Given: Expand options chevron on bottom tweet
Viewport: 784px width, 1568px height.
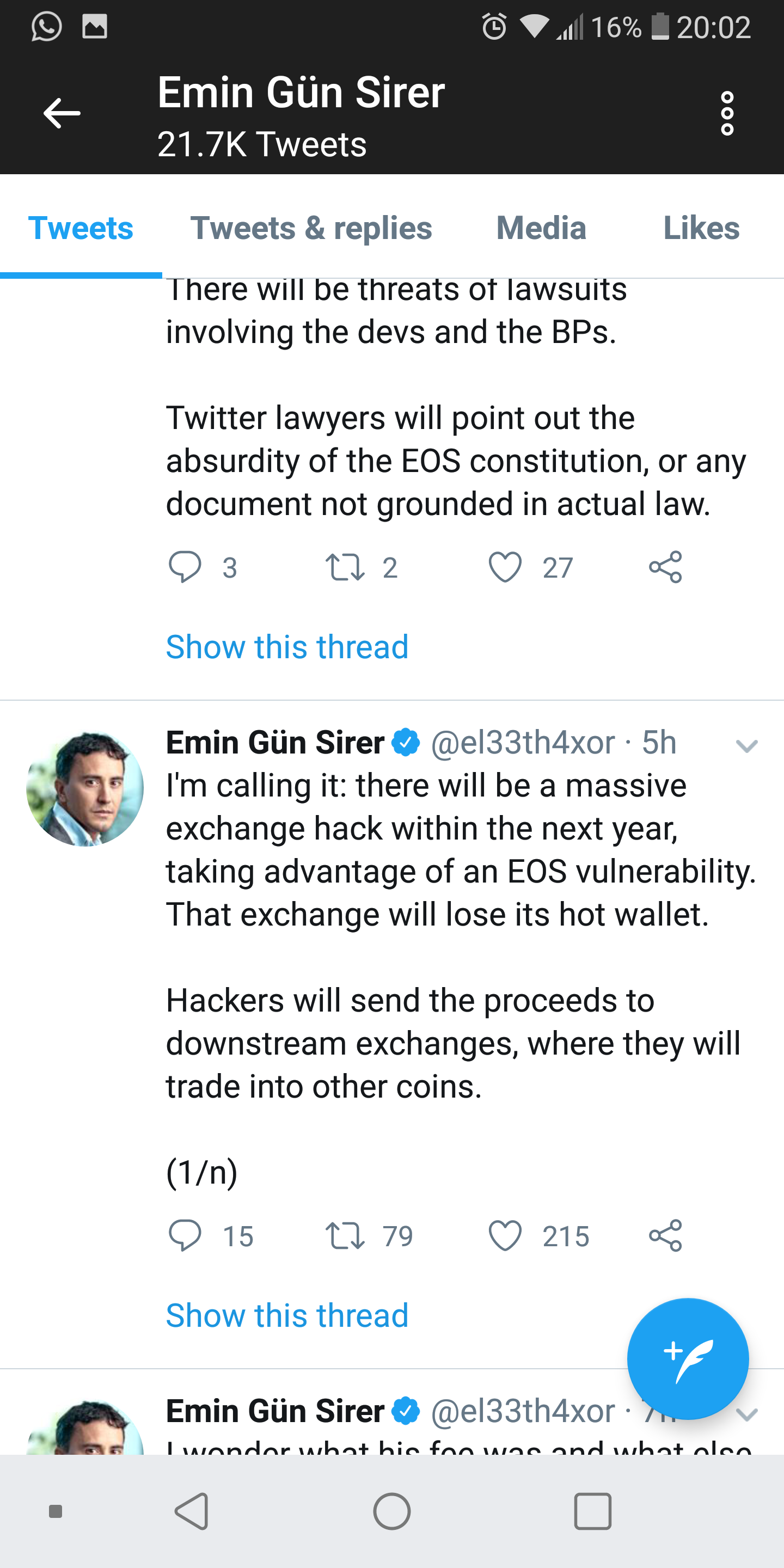Looking at the screenshot, I should [x=748, y=1414].
